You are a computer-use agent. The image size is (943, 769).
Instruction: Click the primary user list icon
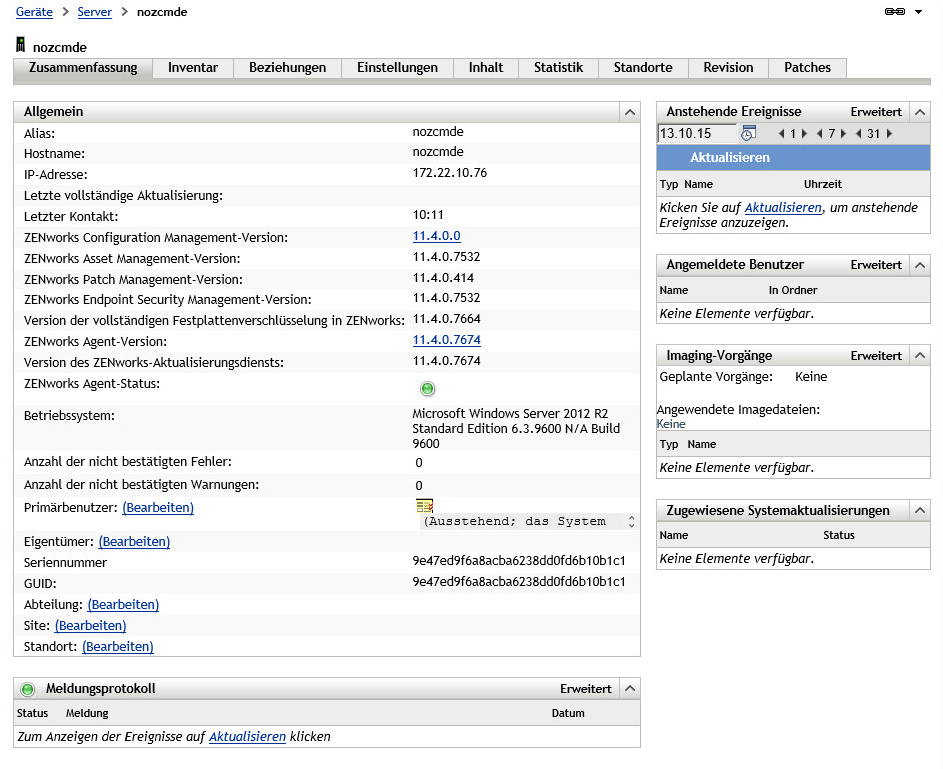pyautogui.click(x=424, y=506)
